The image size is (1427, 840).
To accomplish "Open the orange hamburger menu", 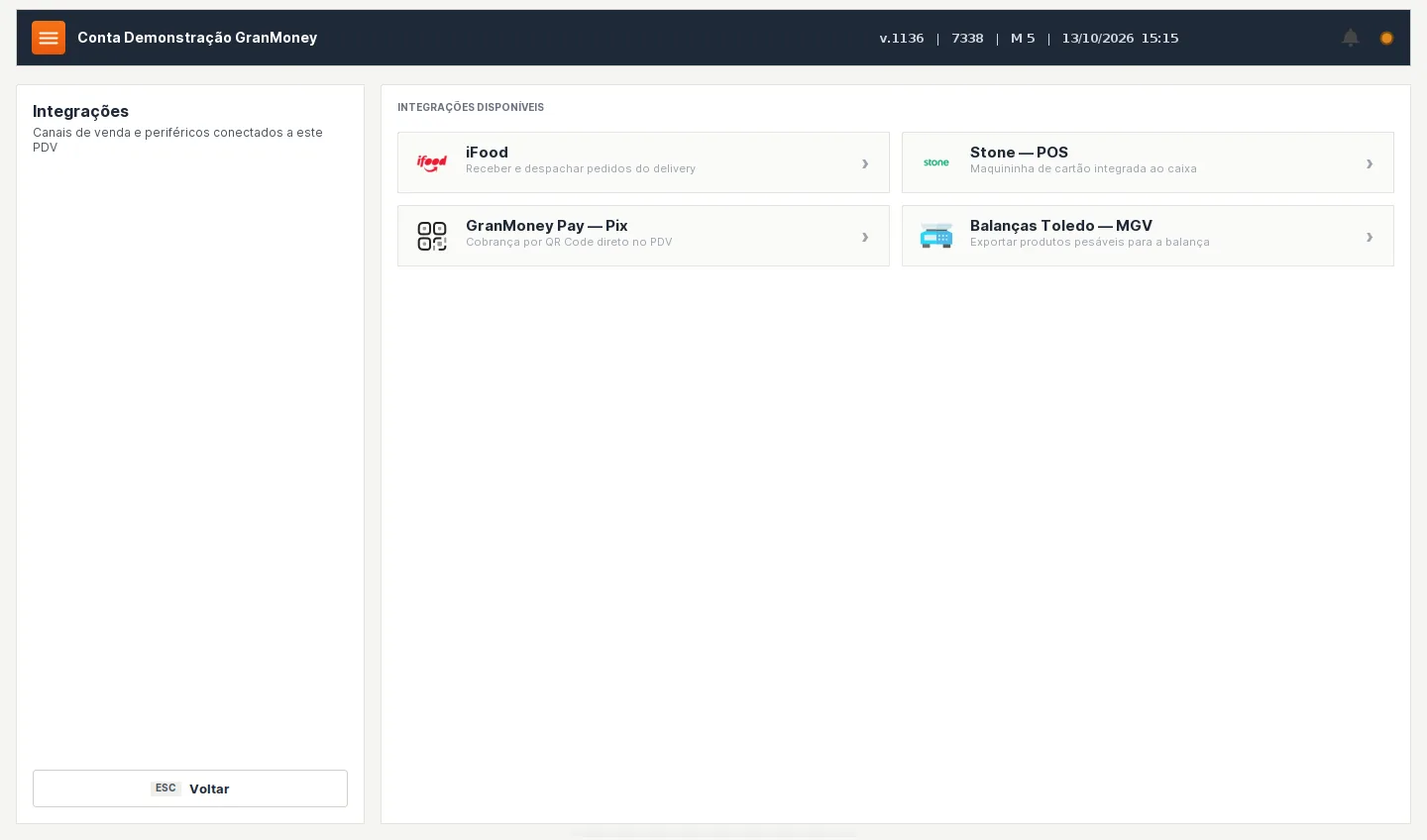I will pyautogui.click(x=49, y=38).
